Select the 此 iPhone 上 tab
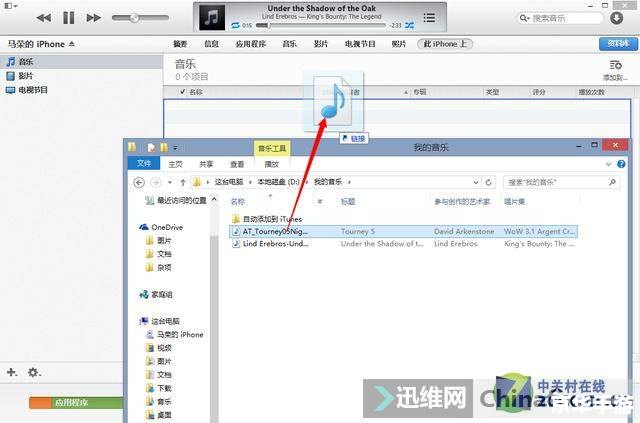 (445, 44)
